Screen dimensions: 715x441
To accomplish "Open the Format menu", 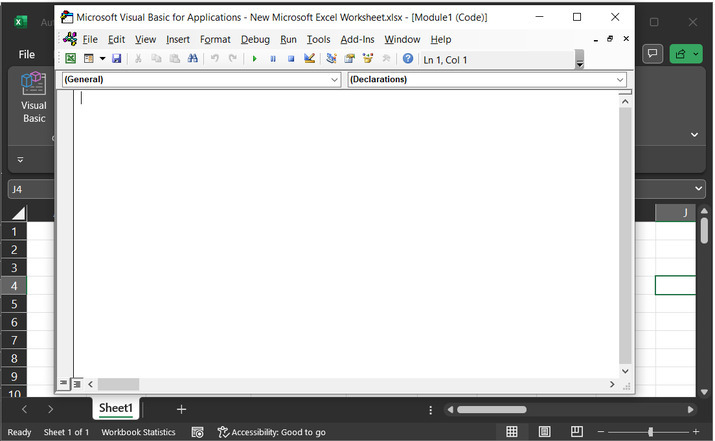I will [215, 40].
